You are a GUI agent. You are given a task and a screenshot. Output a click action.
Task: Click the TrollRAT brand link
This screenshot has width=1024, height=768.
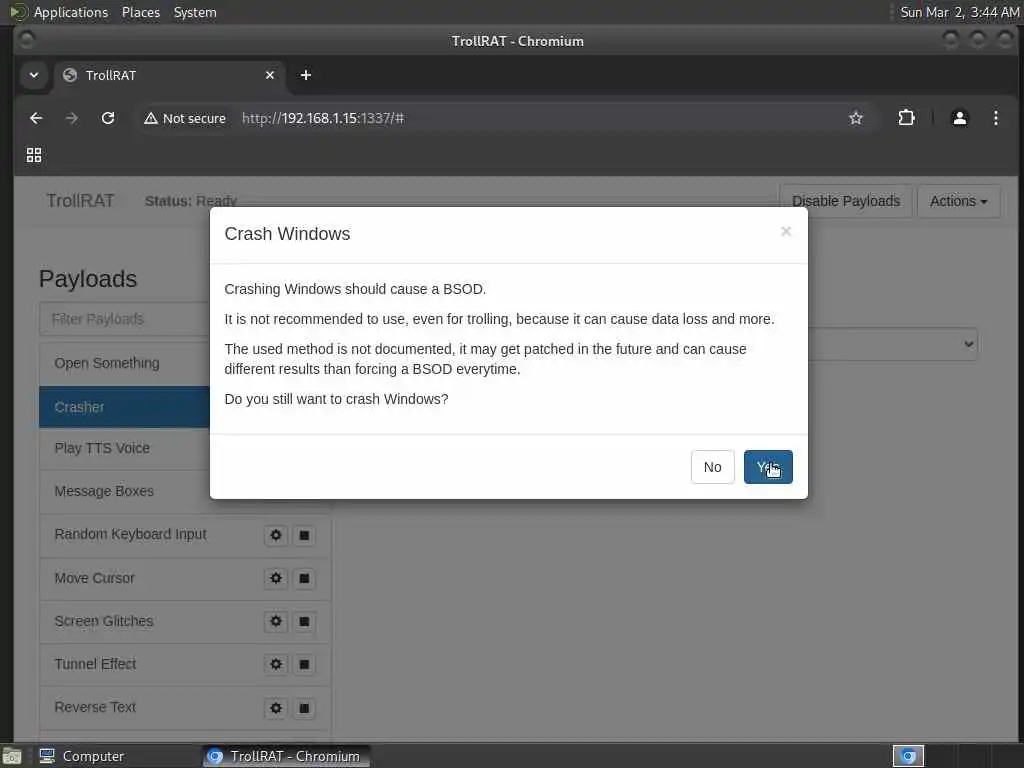[80, 200]
